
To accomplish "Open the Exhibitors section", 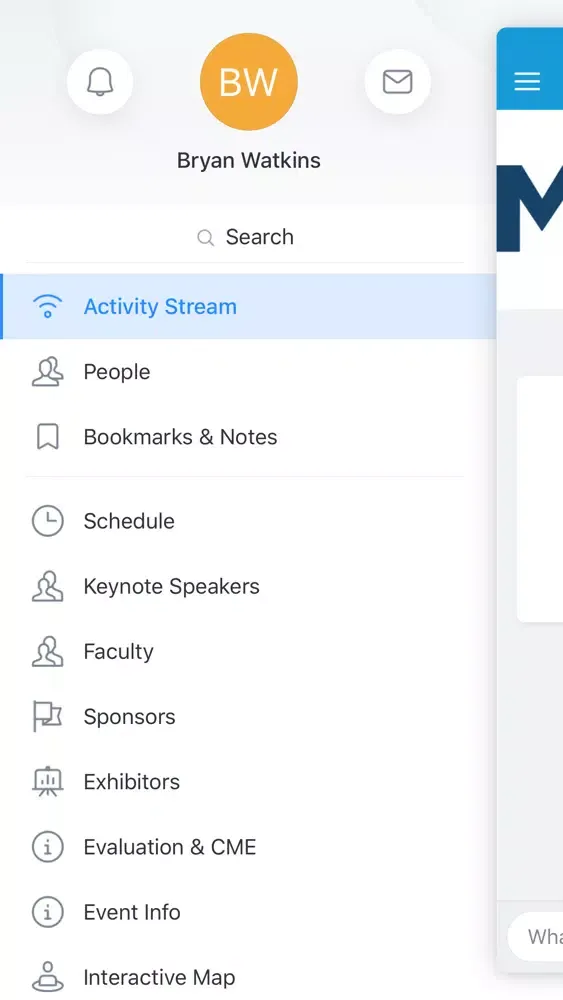I will point(249,782).
